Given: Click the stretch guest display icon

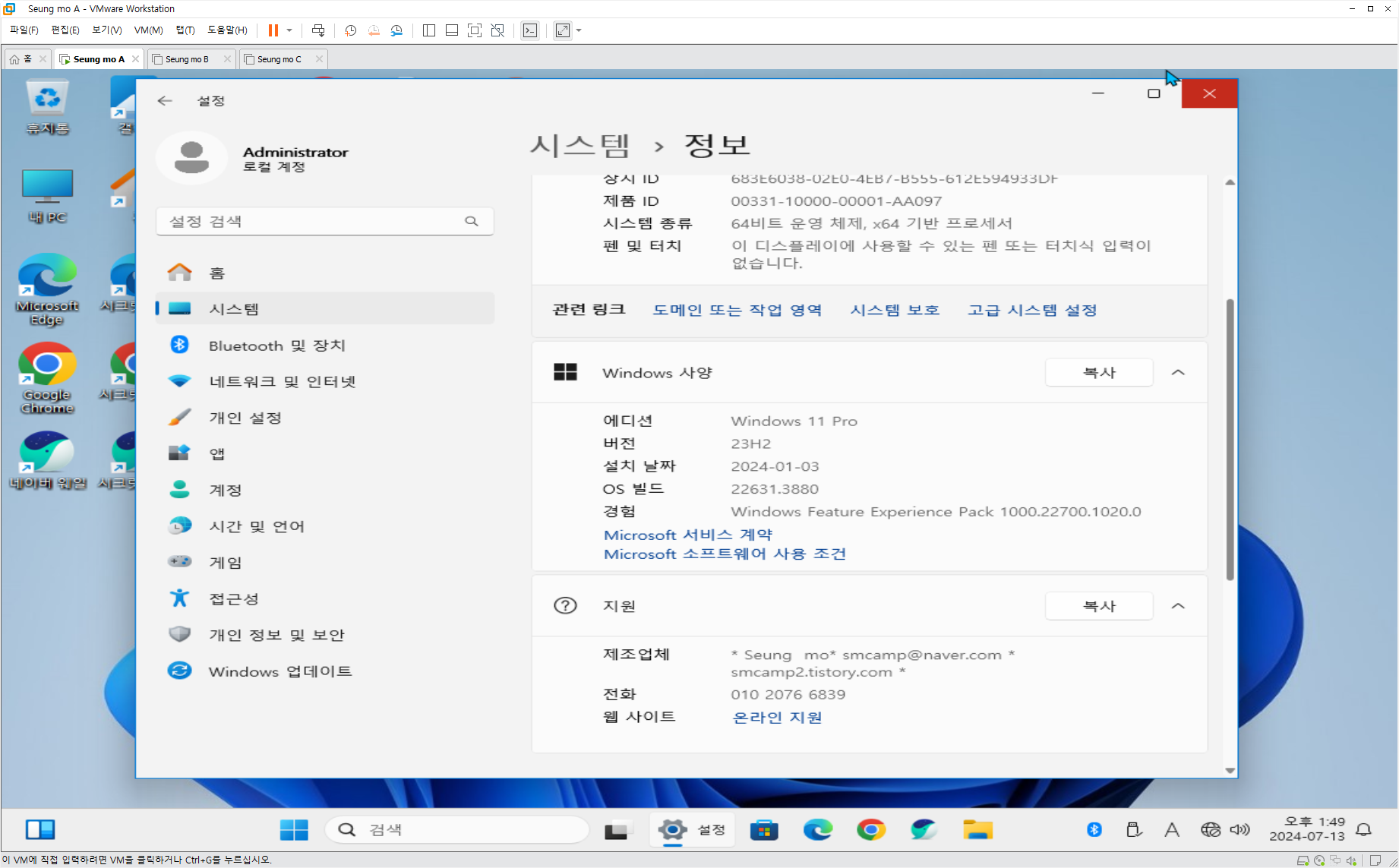Looking at the screenshot, I should pos(563,30).
